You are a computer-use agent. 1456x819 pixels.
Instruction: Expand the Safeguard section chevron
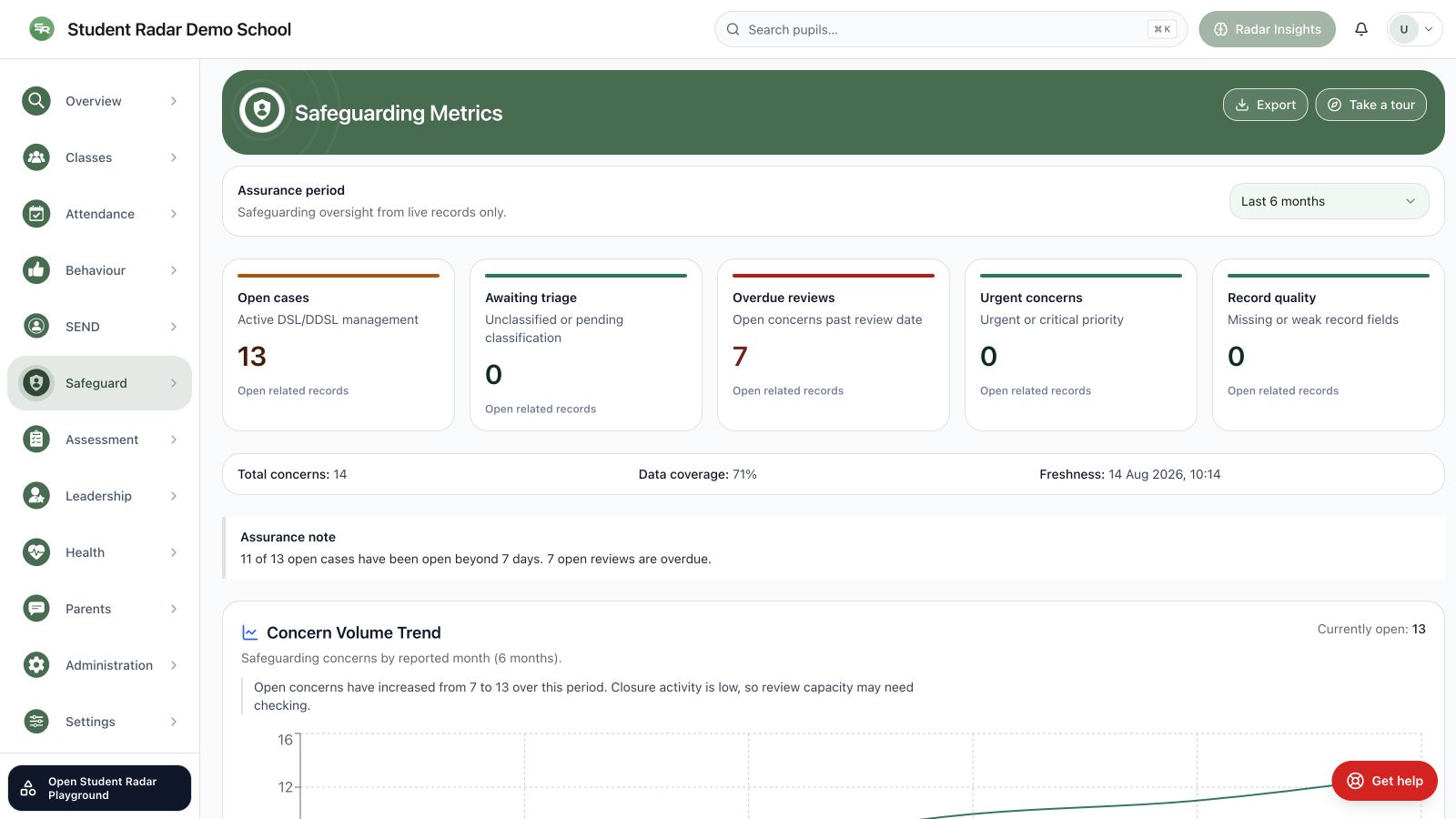tap(174, 383)
